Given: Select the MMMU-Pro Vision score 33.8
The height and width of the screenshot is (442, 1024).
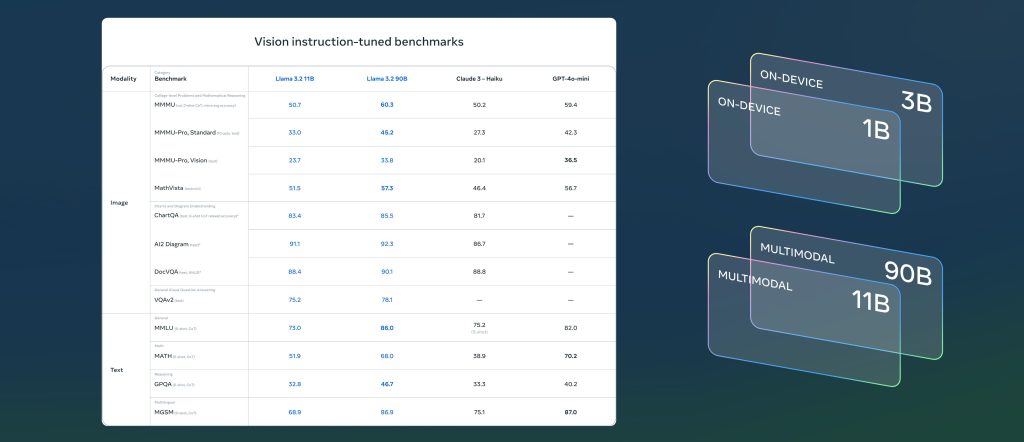Looking at the screenshot, I should pyautogui.click(x=387, y=160).
